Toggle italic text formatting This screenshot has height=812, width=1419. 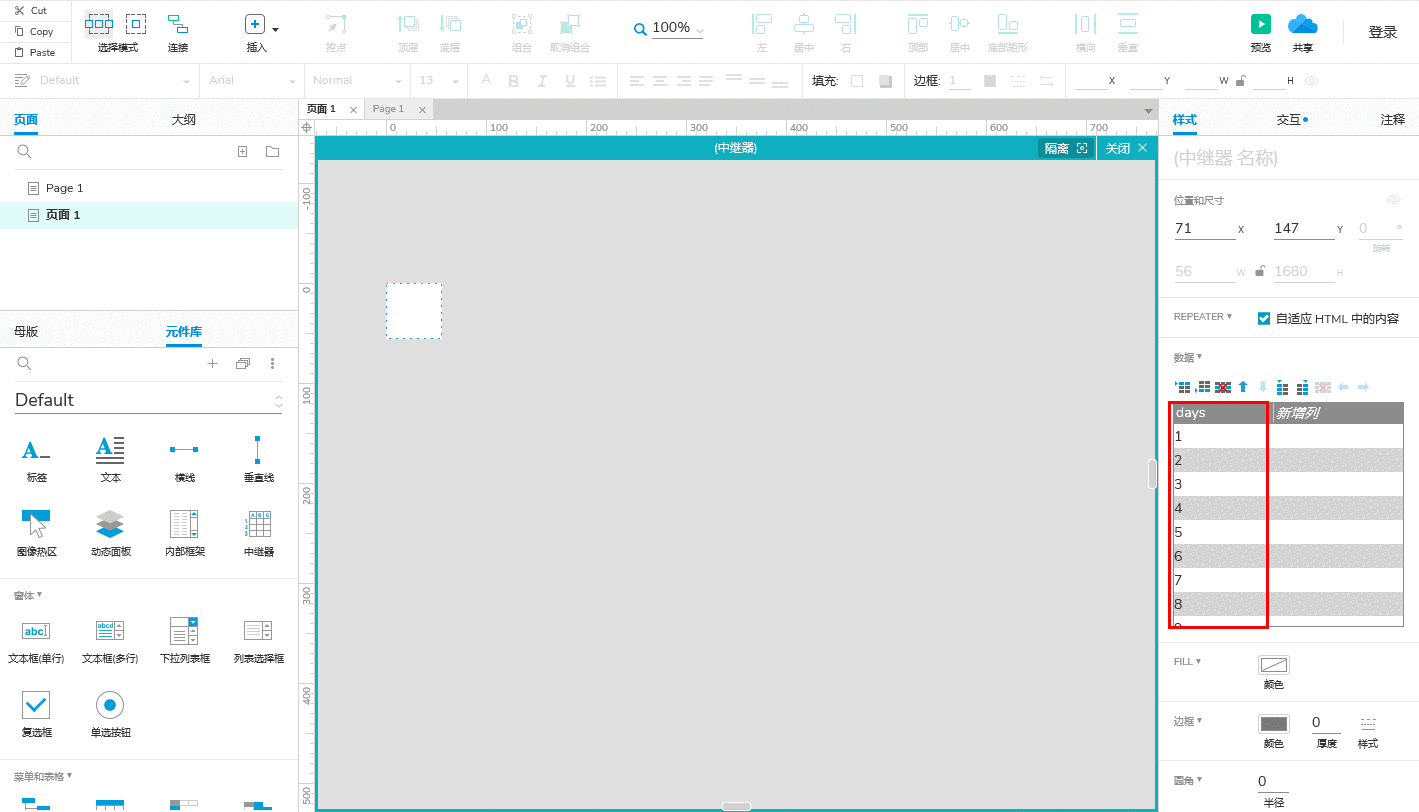pos(542,81)
